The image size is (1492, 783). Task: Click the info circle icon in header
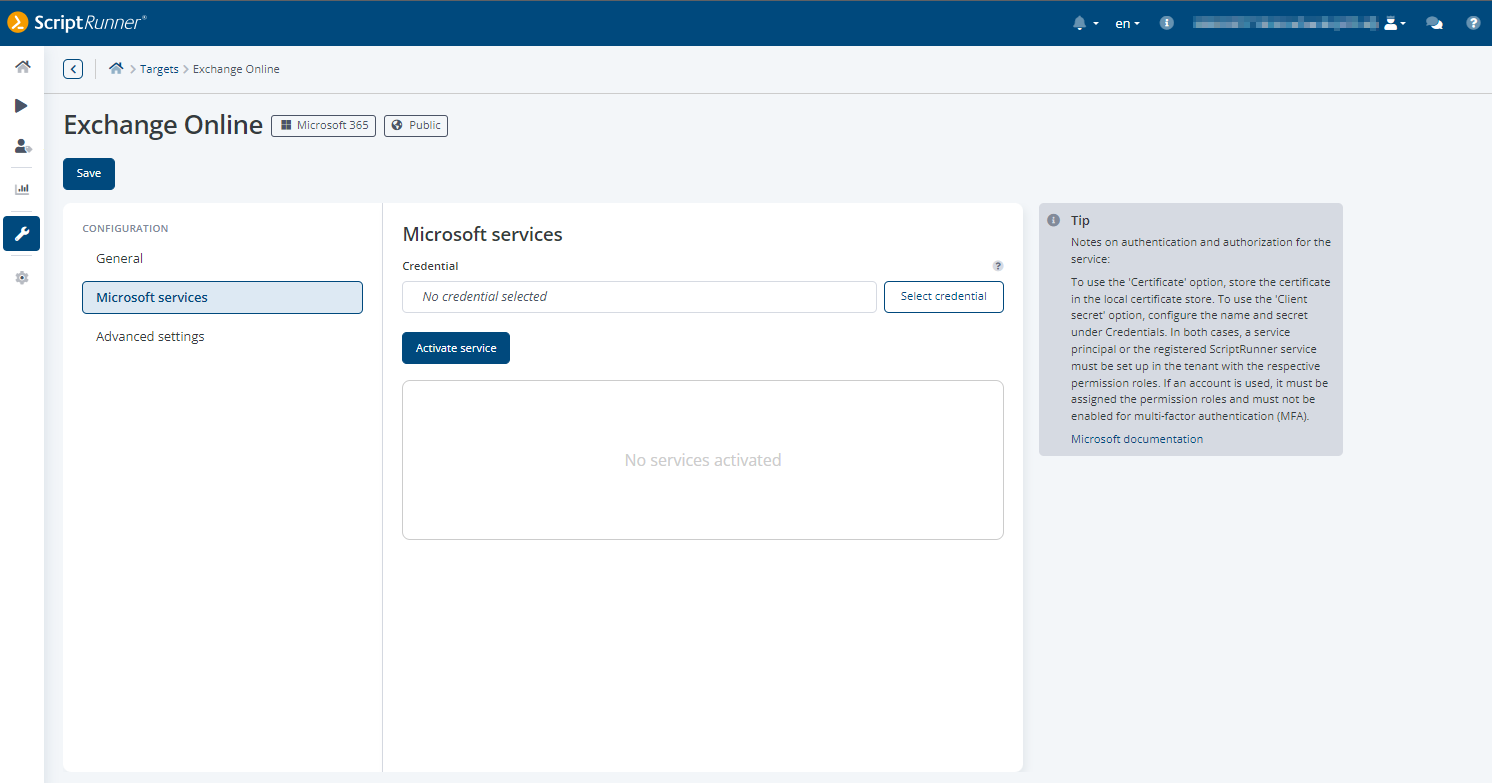pyautogui.click(x=1166, y=23)
